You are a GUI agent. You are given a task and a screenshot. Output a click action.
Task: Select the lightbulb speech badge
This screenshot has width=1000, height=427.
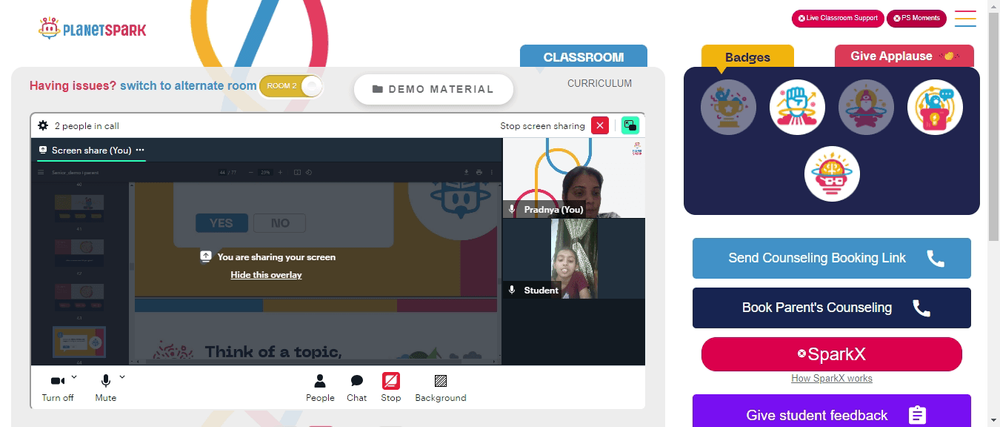(x=935, y=107)
